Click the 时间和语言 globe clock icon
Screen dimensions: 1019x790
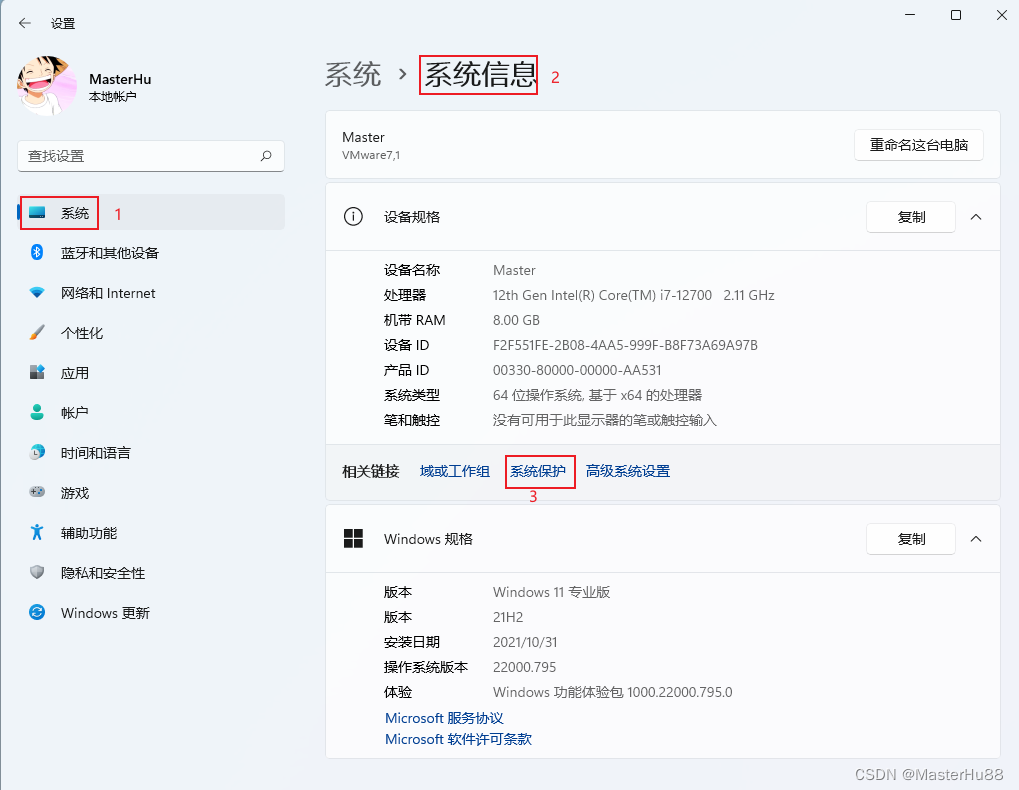coord(37,452)
